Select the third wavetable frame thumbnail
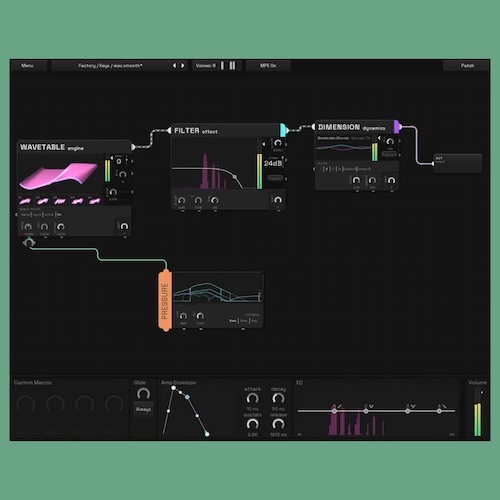Screen dimensions: 500x500 pyautogui.click(x=60, y=201)
